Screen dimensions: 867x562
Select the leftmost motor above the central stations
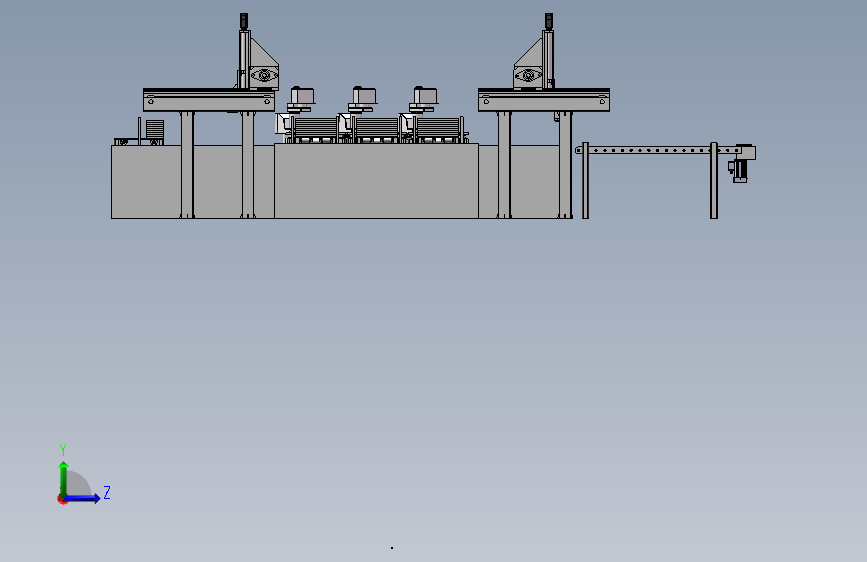tap(302, 97)
